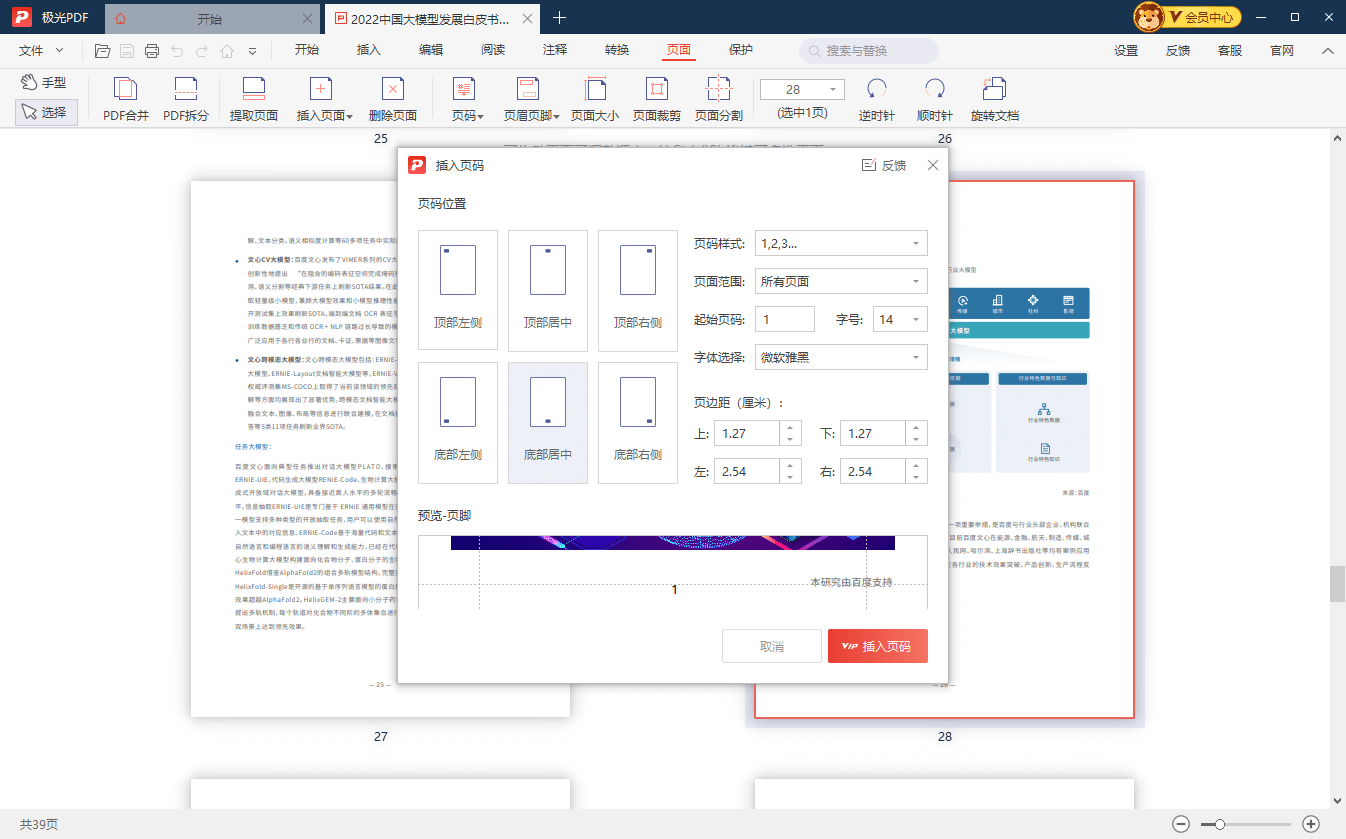Close the 插入页码 dialog with the X
Screen dimensions: 1346x839
(x=933, y=165)
